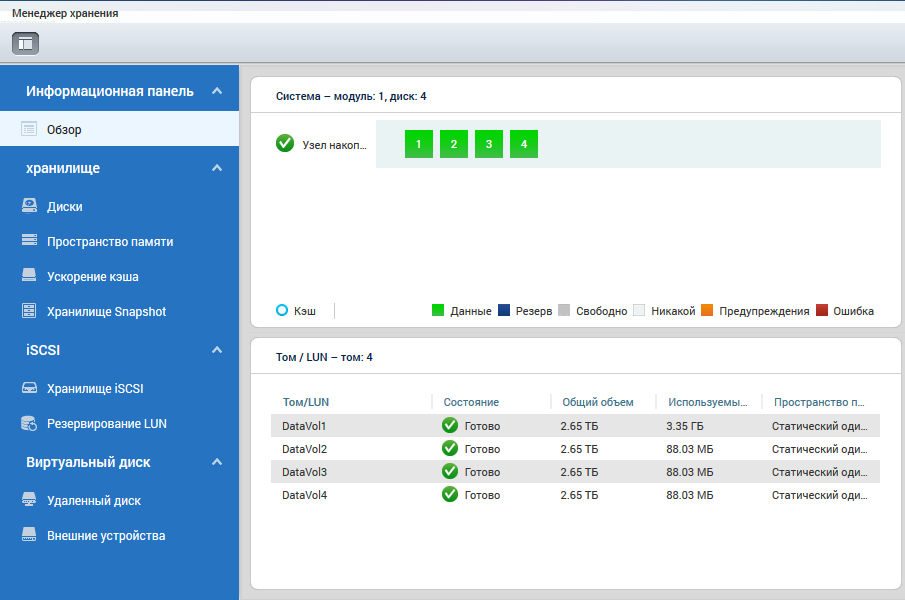This screenshot has height=600, width=905.
Task: Click the green Данные legend swatch
Action: 437,311
